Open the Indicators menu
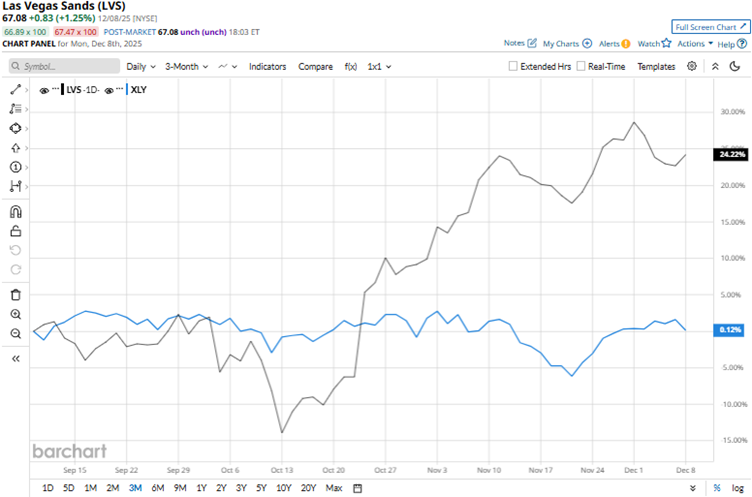This screenshot has width=752, height=497. tap(267, 67)
